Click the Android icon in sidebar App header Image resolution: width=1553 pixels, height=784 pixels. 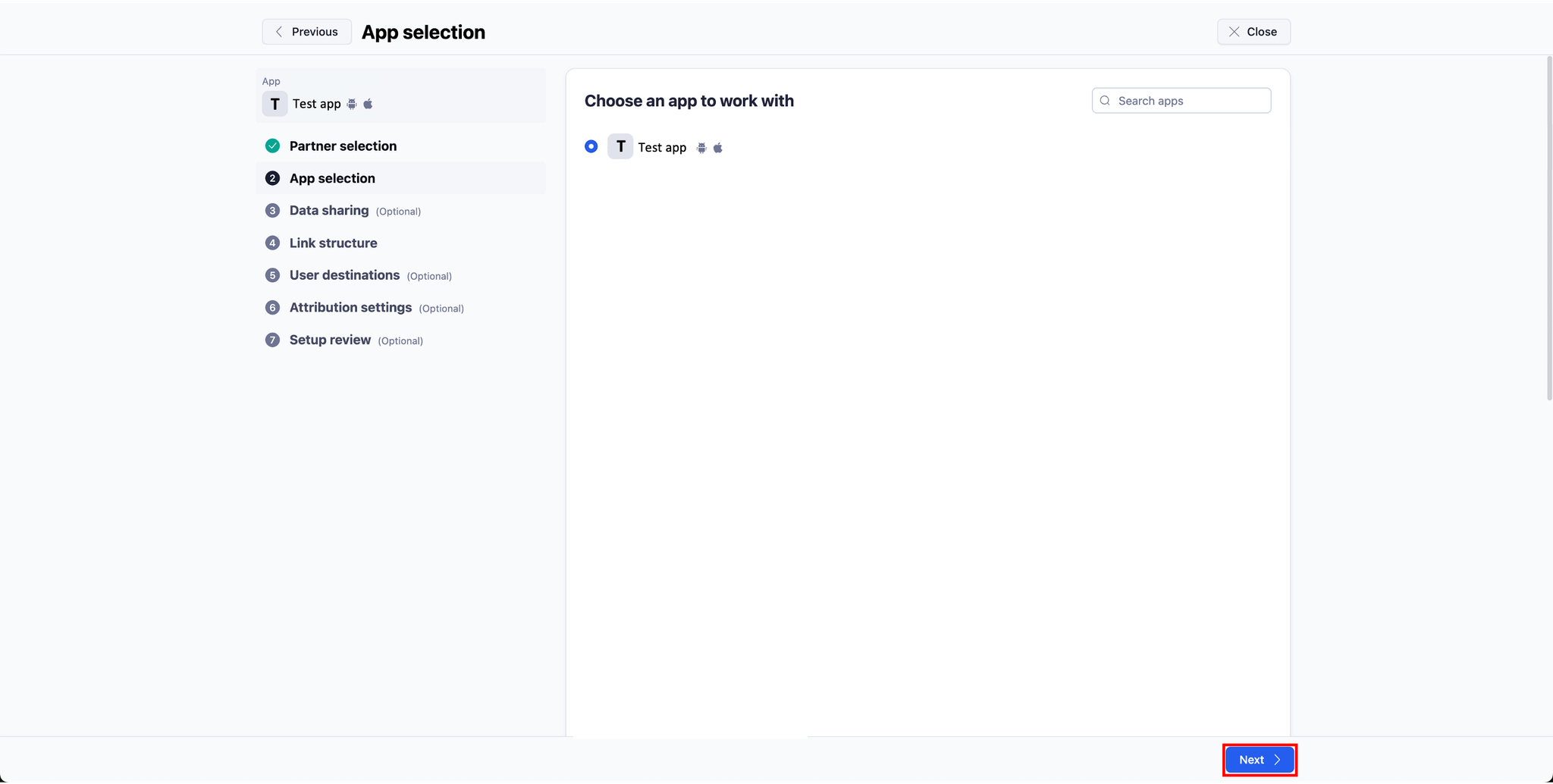(352, 104)
